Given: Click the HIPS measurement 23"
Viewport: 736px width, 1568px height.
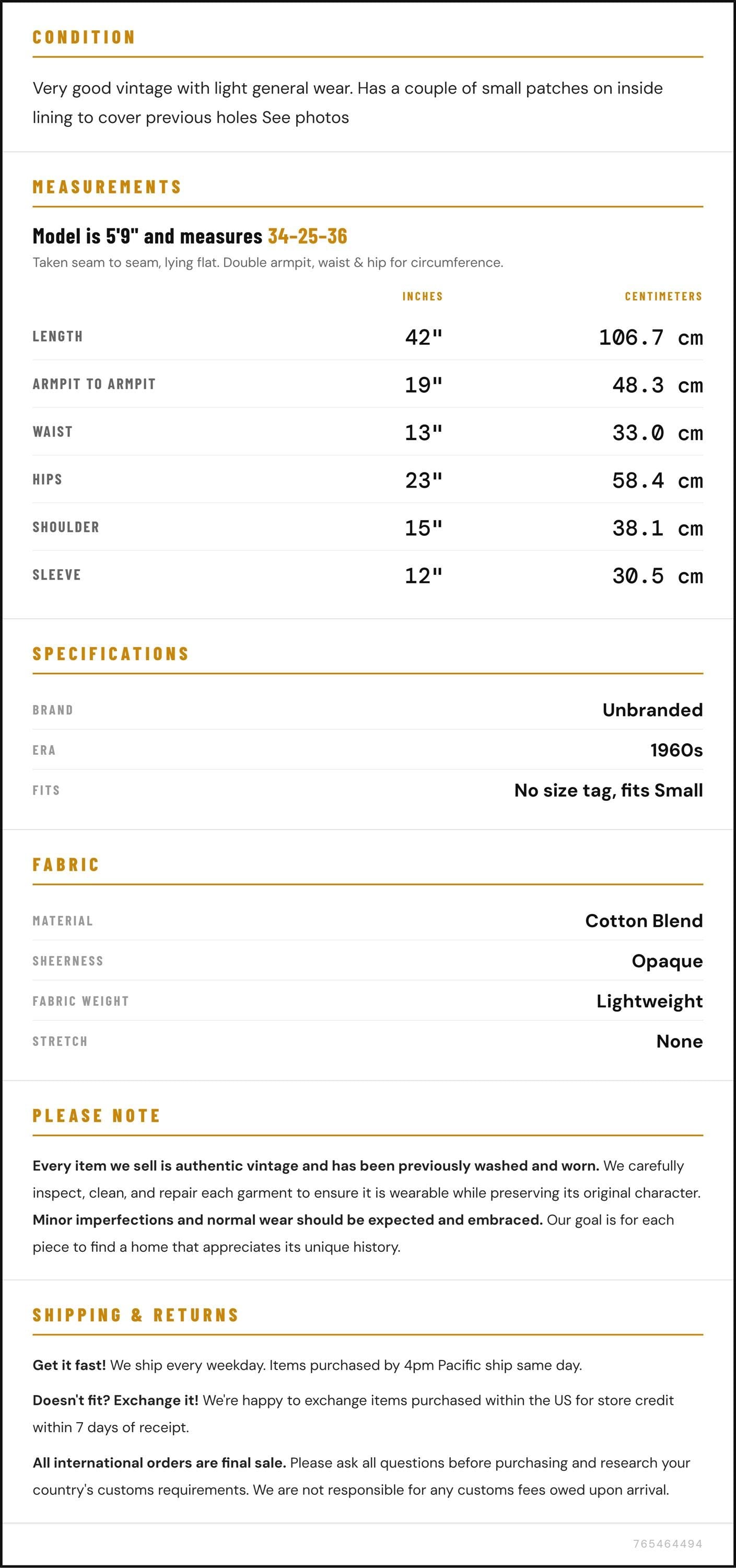Looking at the screenshot, I should [x=423, y=480].
